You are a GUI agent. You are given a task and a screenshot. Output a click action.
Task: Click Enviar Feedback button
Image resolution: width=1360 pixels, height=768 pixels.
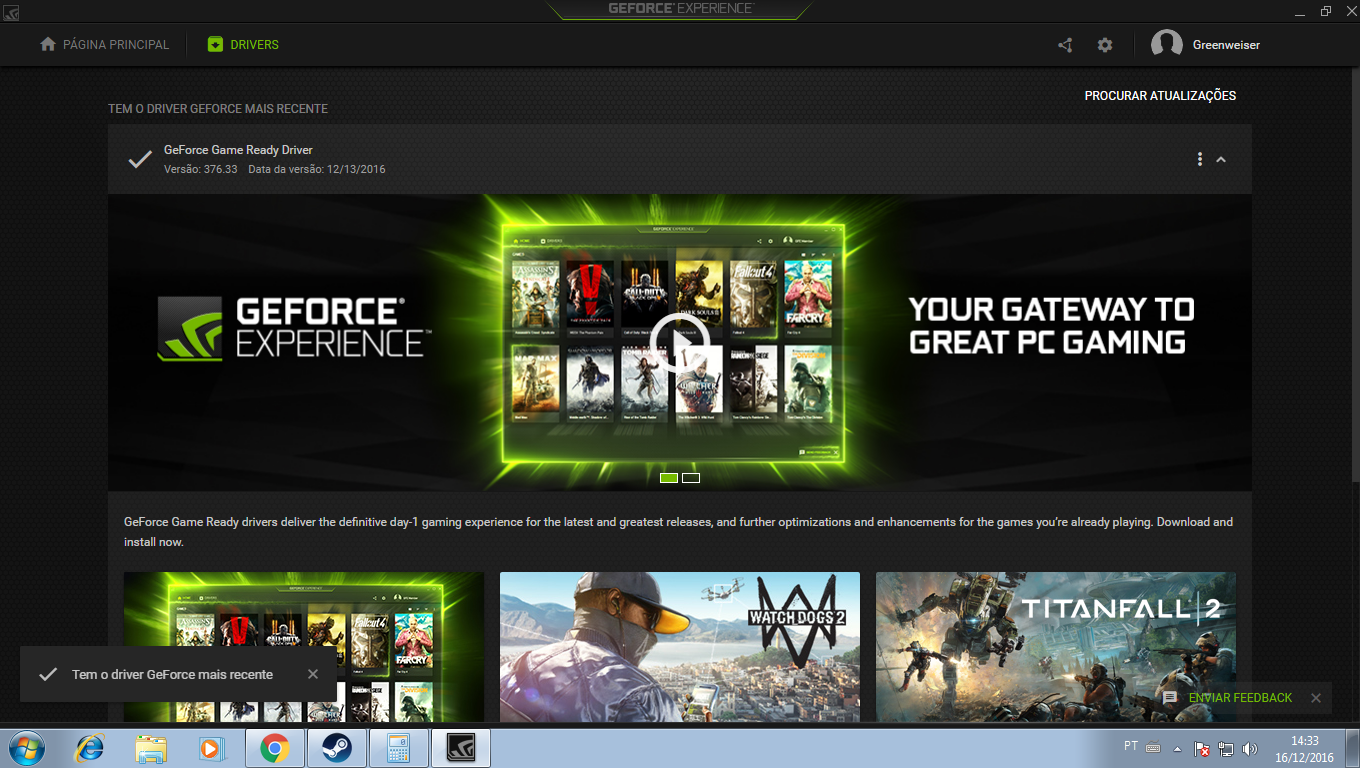[x=1240, y=698]
